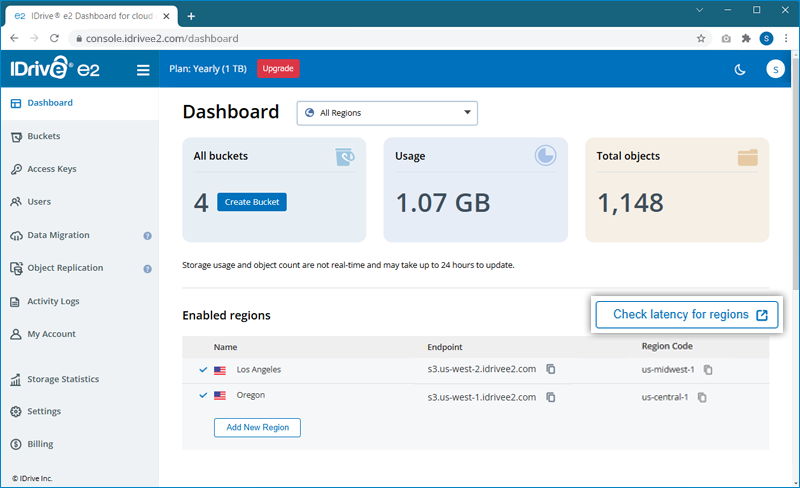800x488 pixels.
Task: Toggle the sidebar hamburger menu
Action: 143,70
